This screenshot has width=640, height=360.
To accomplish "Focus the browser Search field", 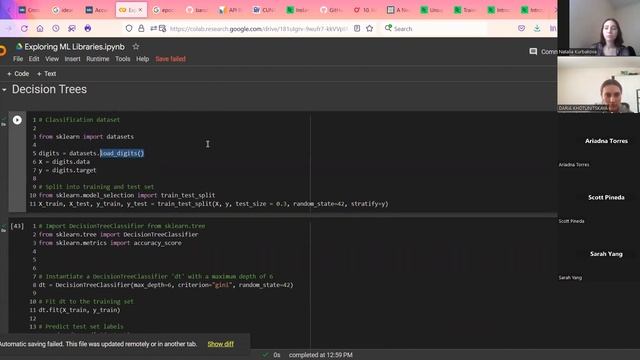I will coord(435,29).
